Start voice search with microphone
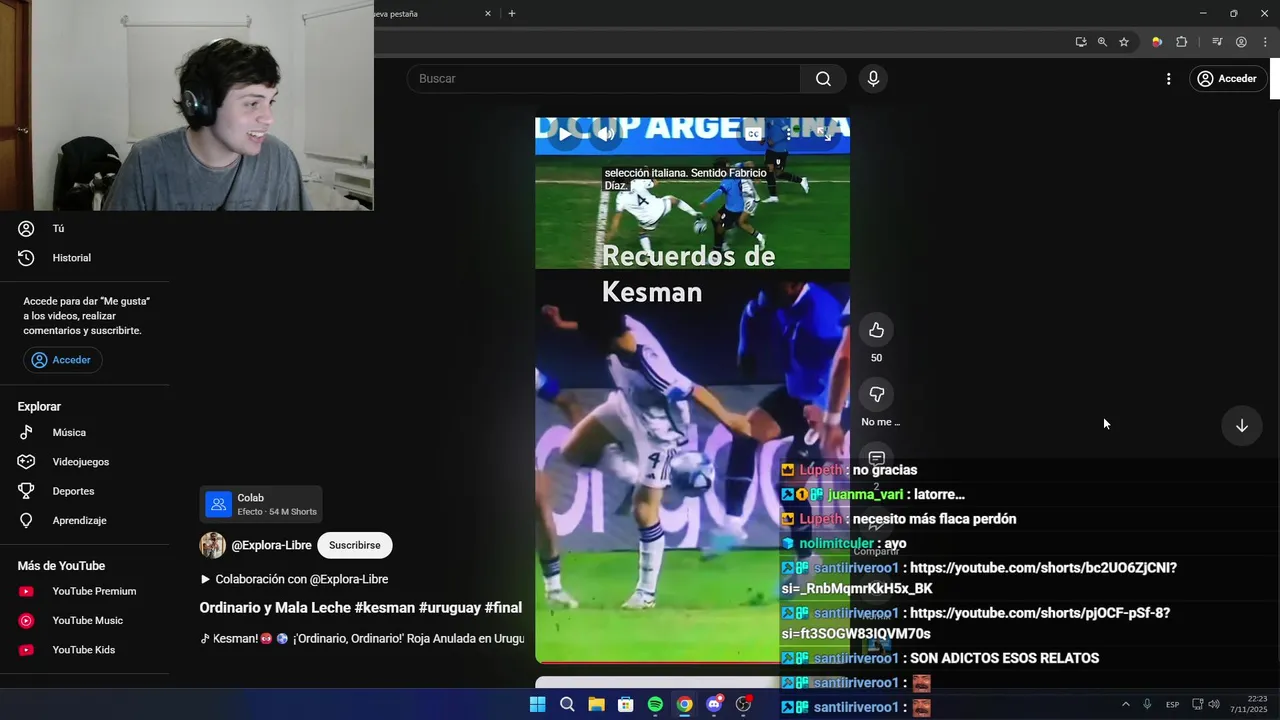This screenshot has height=720, width=1280. pyautogui.click(x=873, y=79)
